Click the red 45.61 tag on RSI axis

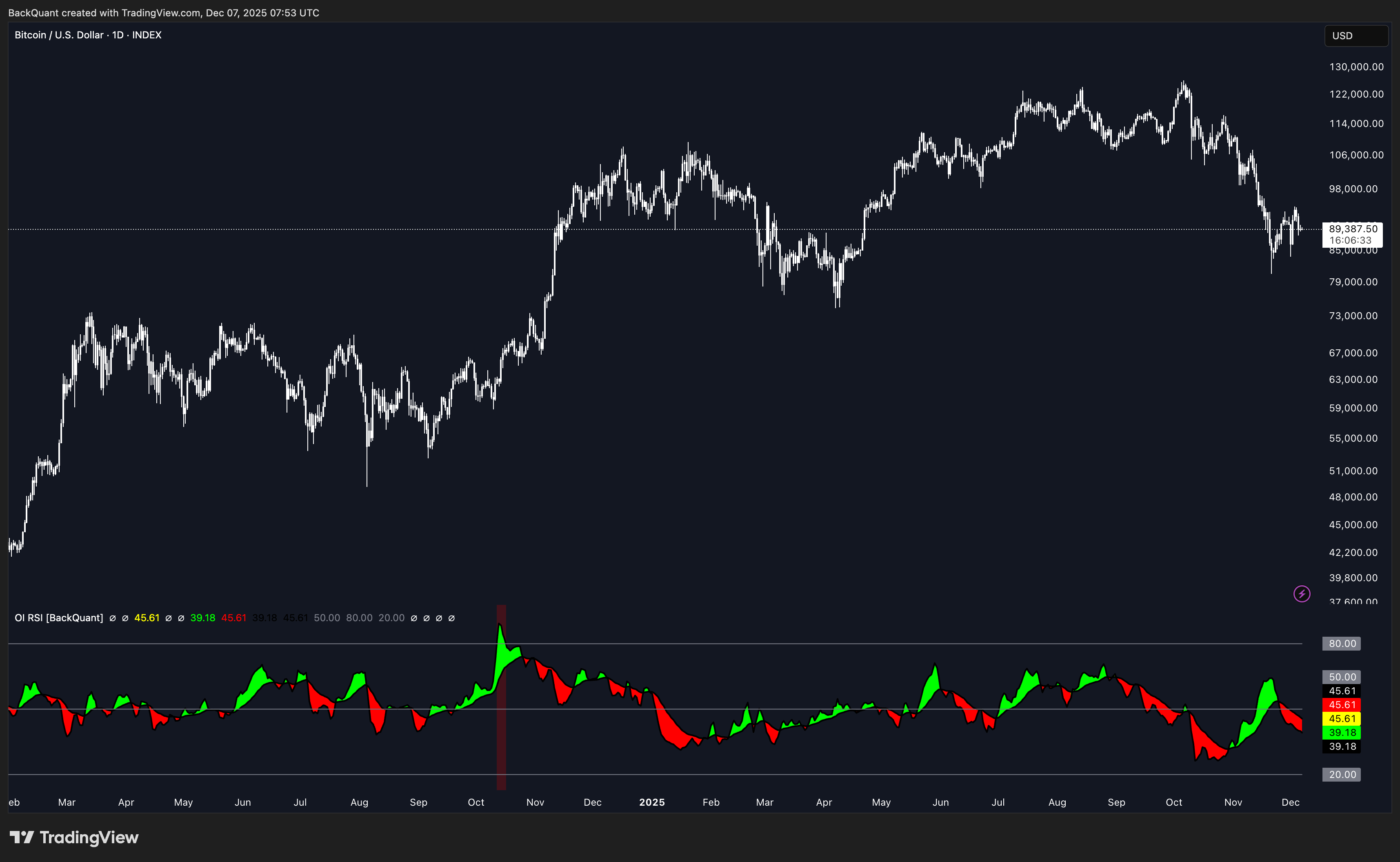(1342, 705)
